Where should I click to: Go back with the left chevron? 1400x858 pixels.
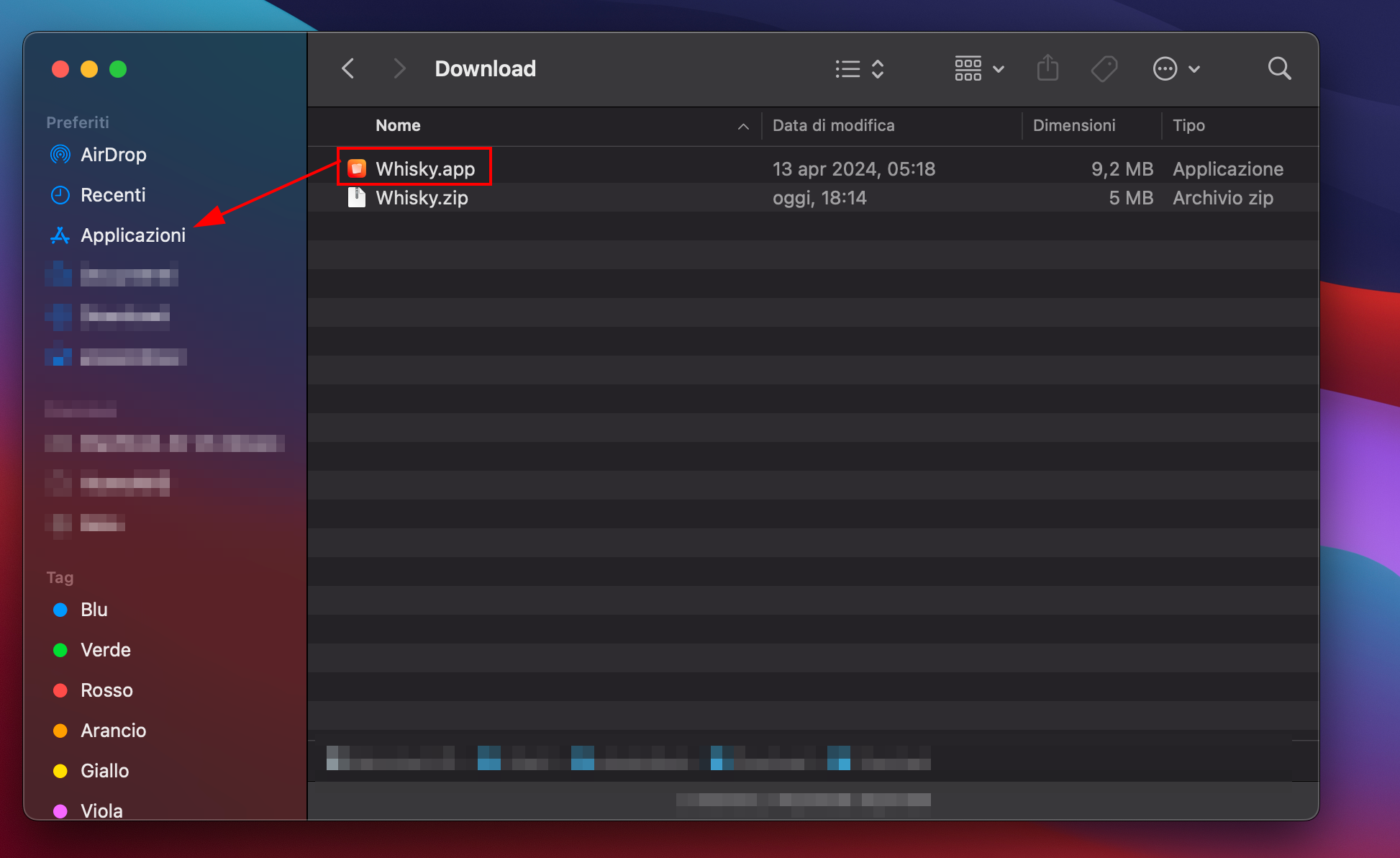348,69
